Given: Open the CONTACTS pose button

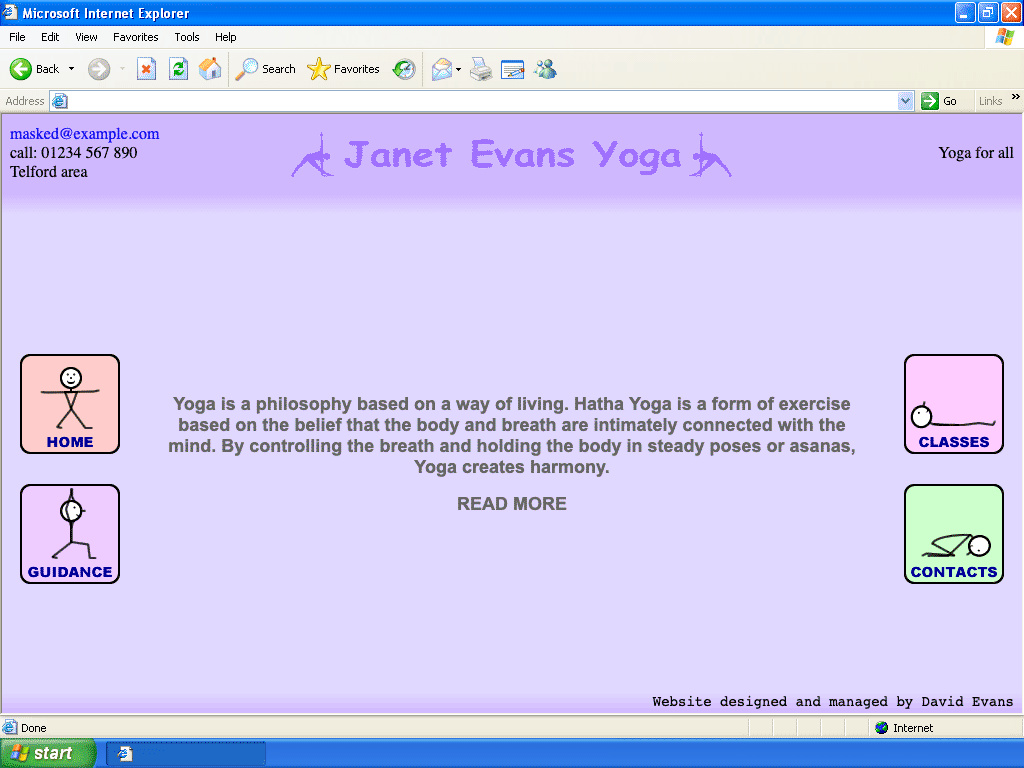Looking at the screenshot, I should [953, 534].
